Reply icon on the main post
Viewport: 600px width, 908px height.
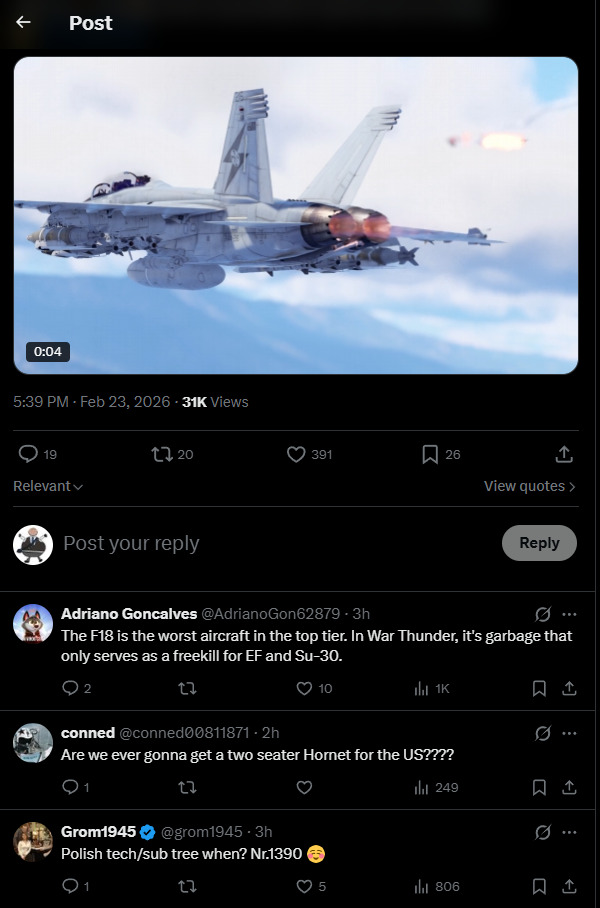tap(29, 454)
